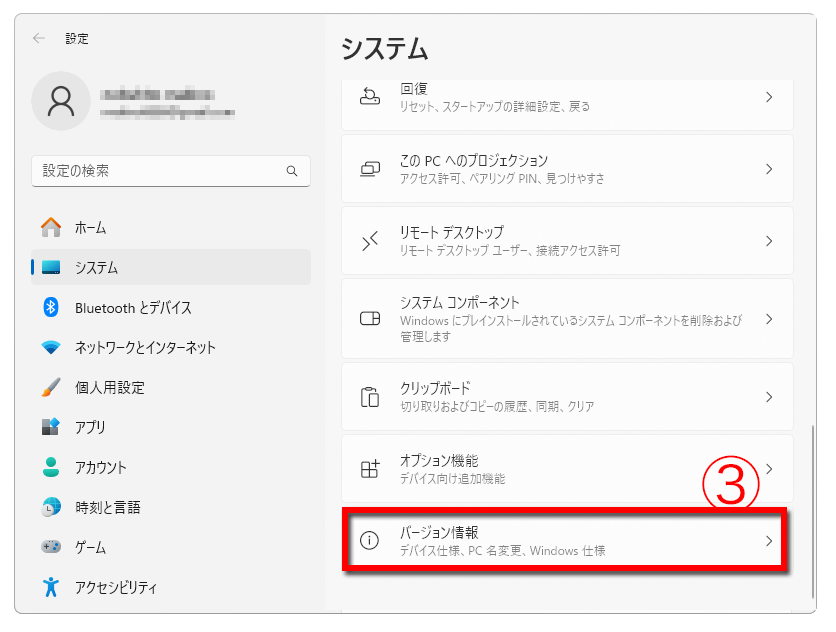Image resolution: width=836 pixels, height=632 pixels.
Task: Click the Bluetooth icon in sidebar
Action: (x=51, y=308)
